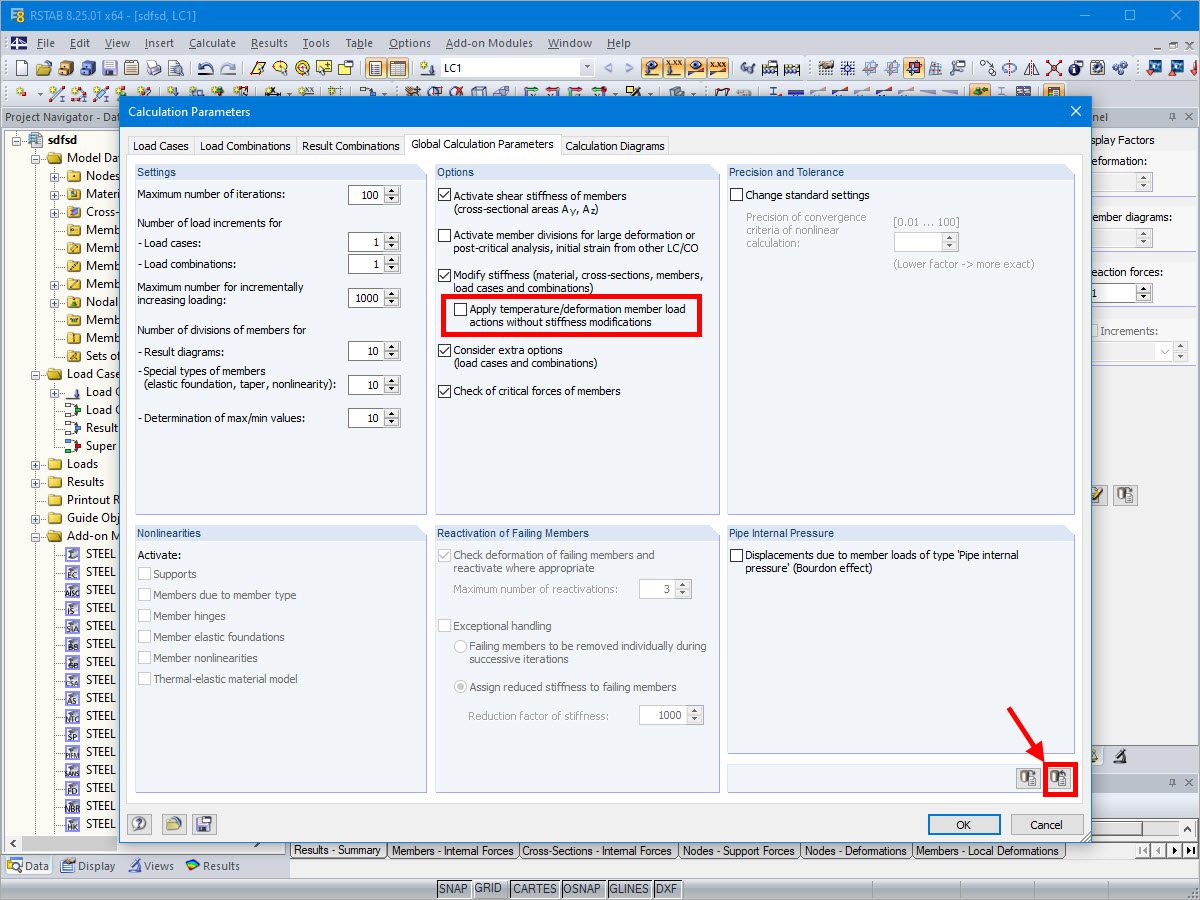
Task: Increase Maximum number of iterations with the stepper
Action: coord(392,191)
